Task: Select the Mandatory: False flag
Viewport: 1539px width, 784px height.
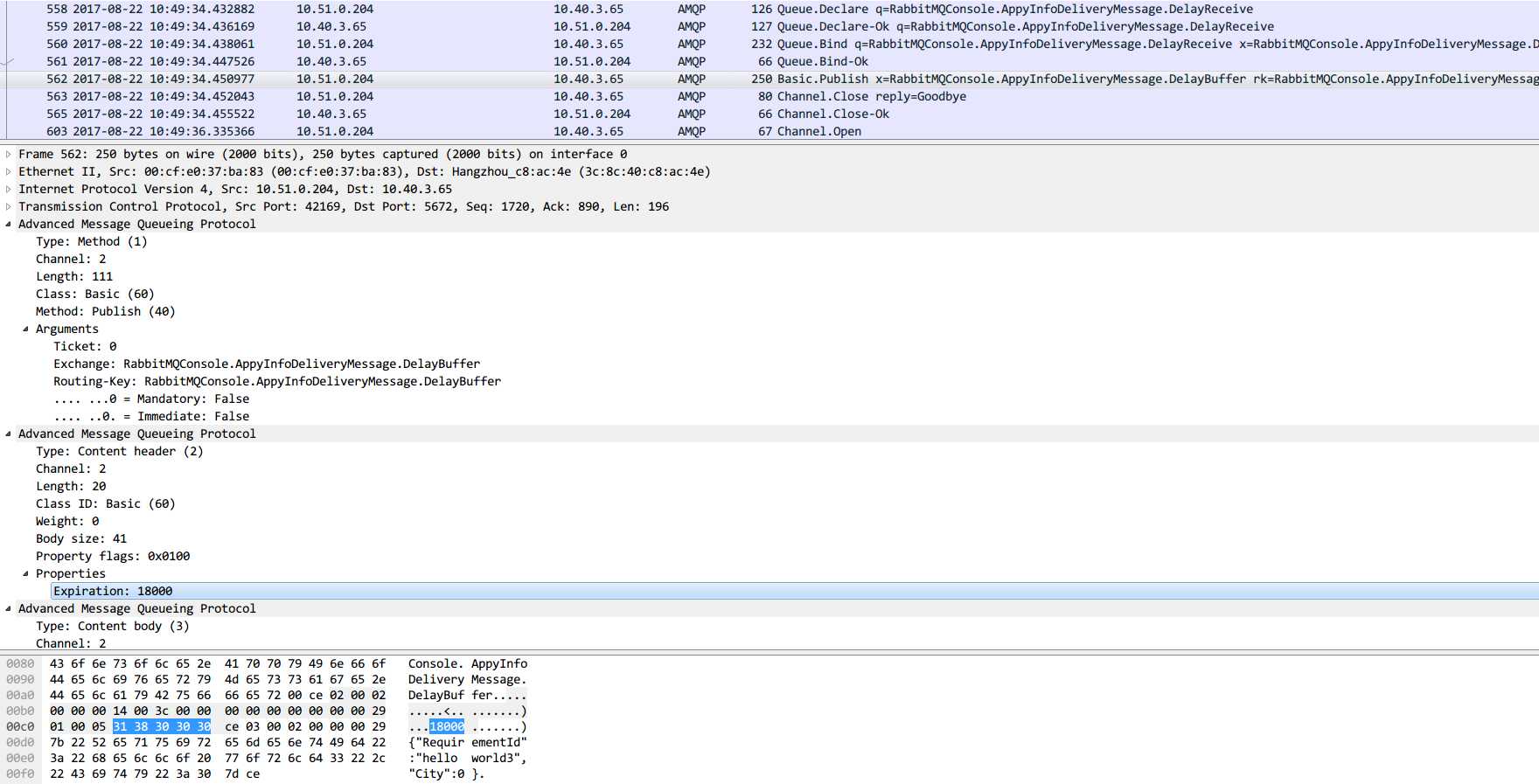Action: (x=151, y=399)
